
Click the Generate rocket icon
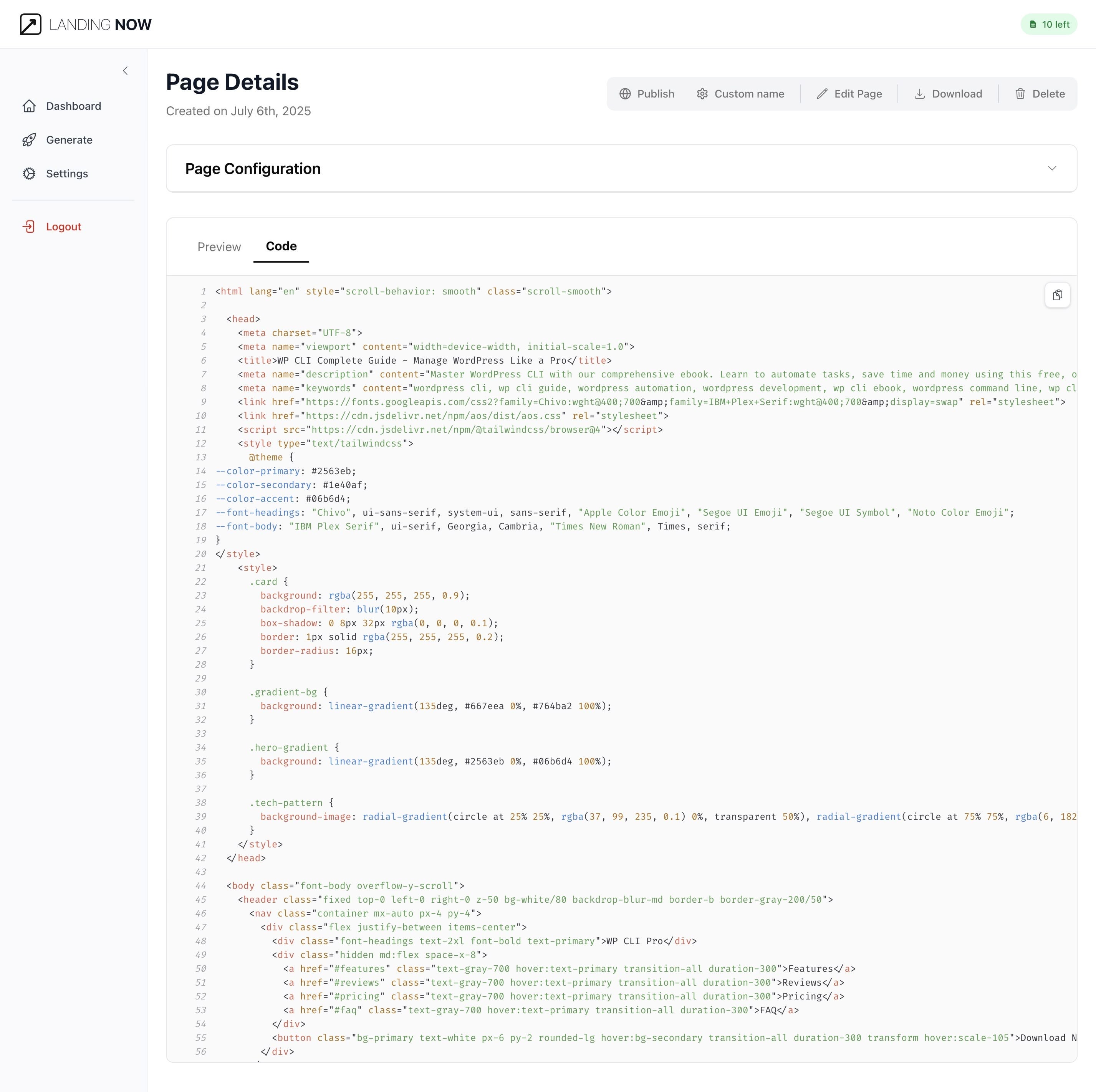(30, 139)
